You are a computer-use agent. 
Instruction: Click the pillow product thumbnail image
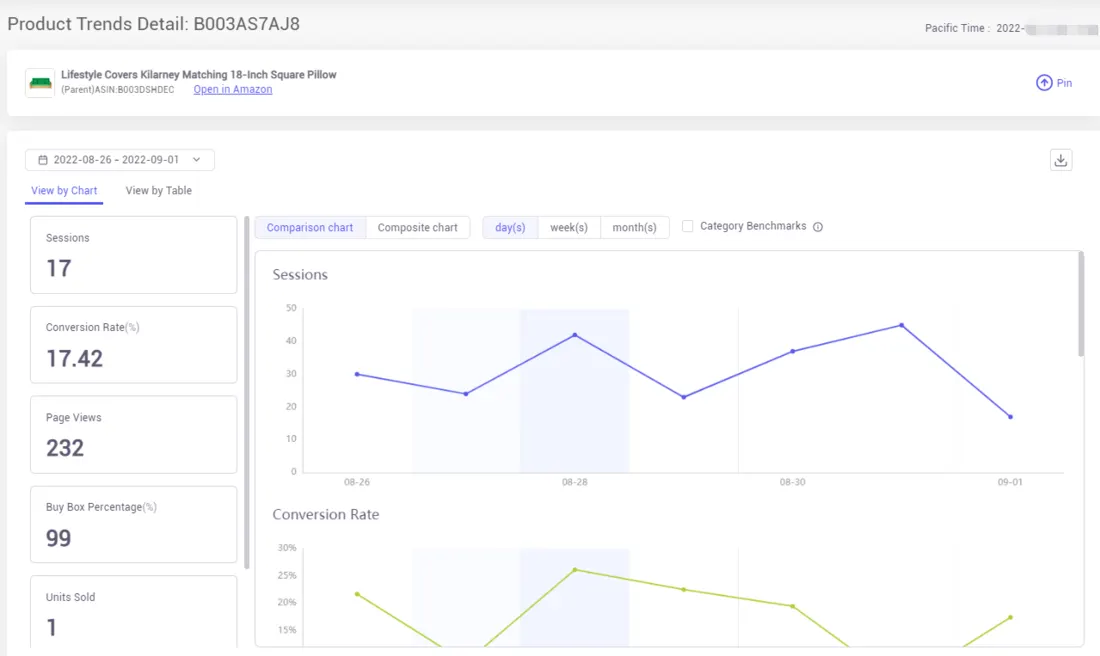[40, 81]
